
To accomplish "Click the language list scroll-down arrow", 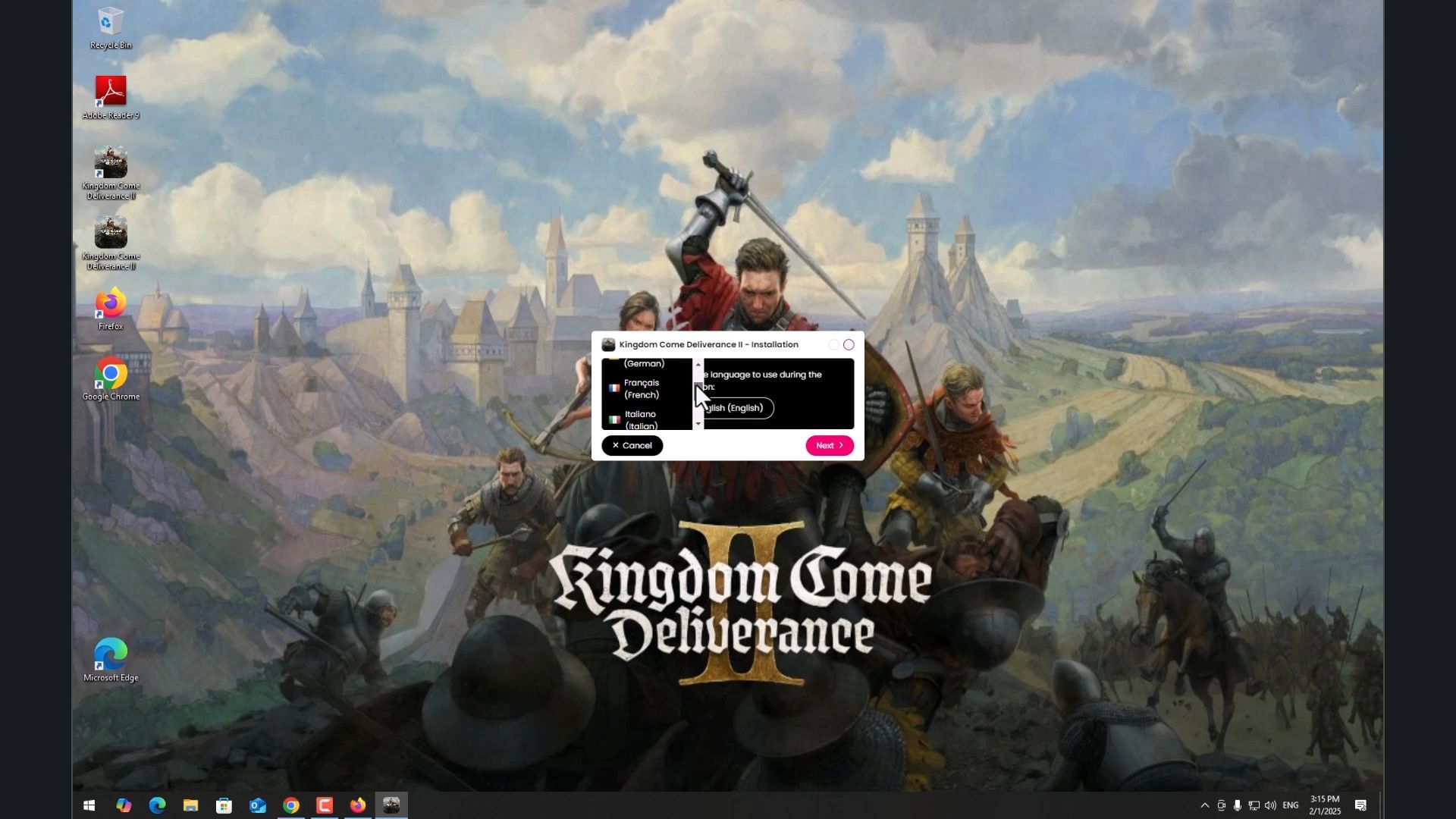I will coord(698,425).
